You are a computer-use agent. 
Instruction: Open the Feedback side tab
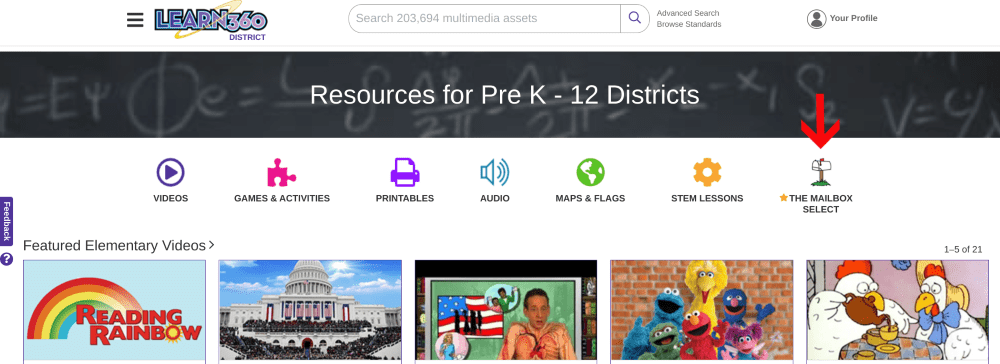(x=6, y=221)
